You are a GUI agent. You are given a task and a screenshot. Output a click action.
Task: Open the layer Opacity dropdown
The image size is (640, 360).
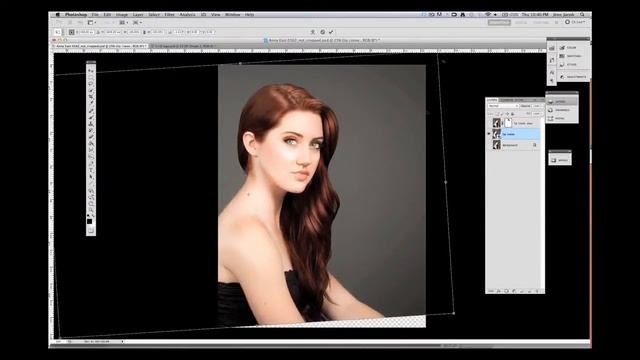536,106
